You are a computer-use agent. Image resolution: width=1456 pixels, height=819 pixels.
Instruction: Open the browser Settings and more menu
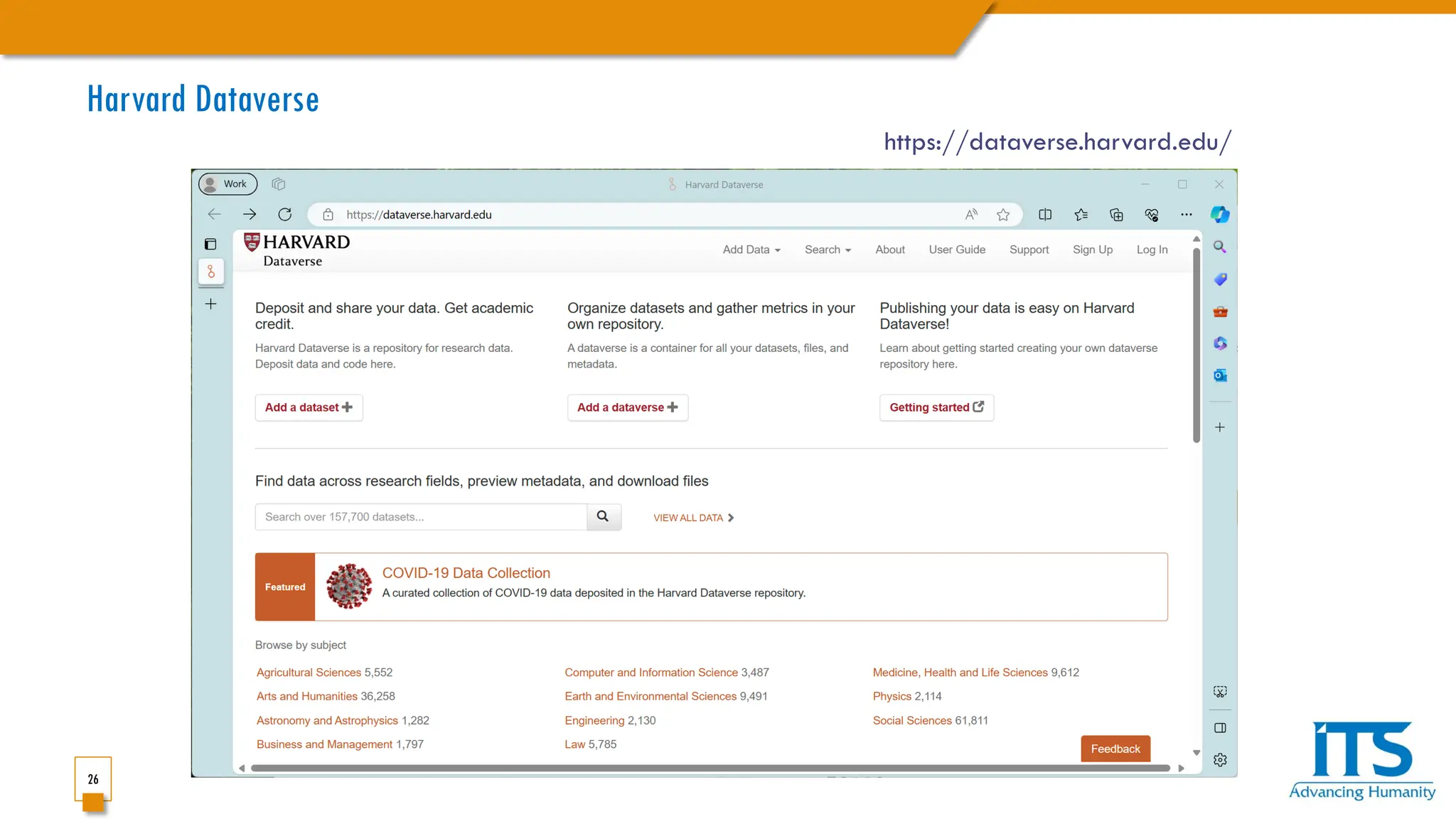coord(1187,215)
